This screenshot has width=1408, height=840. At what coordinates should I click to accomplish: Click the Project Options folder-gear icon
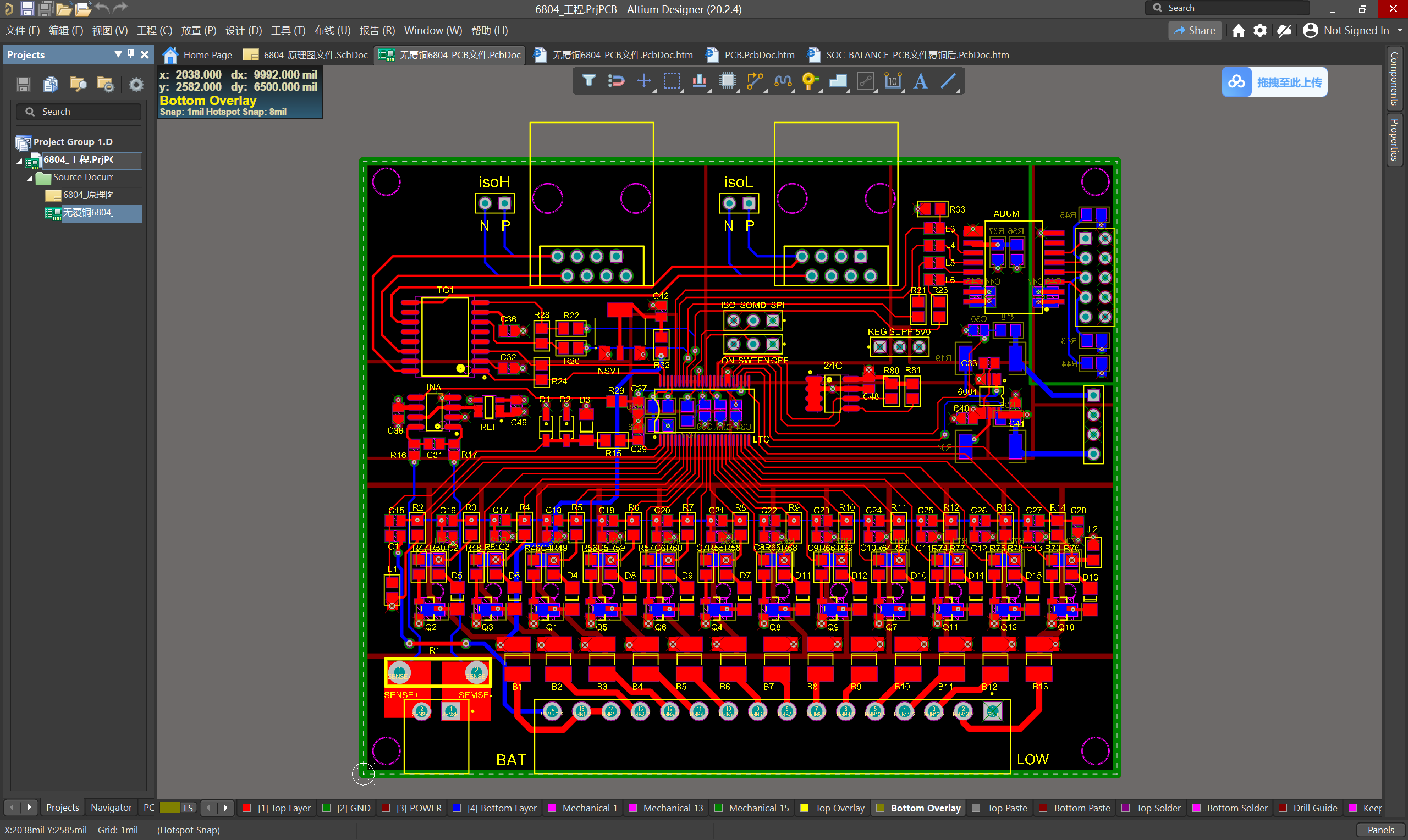106,84
